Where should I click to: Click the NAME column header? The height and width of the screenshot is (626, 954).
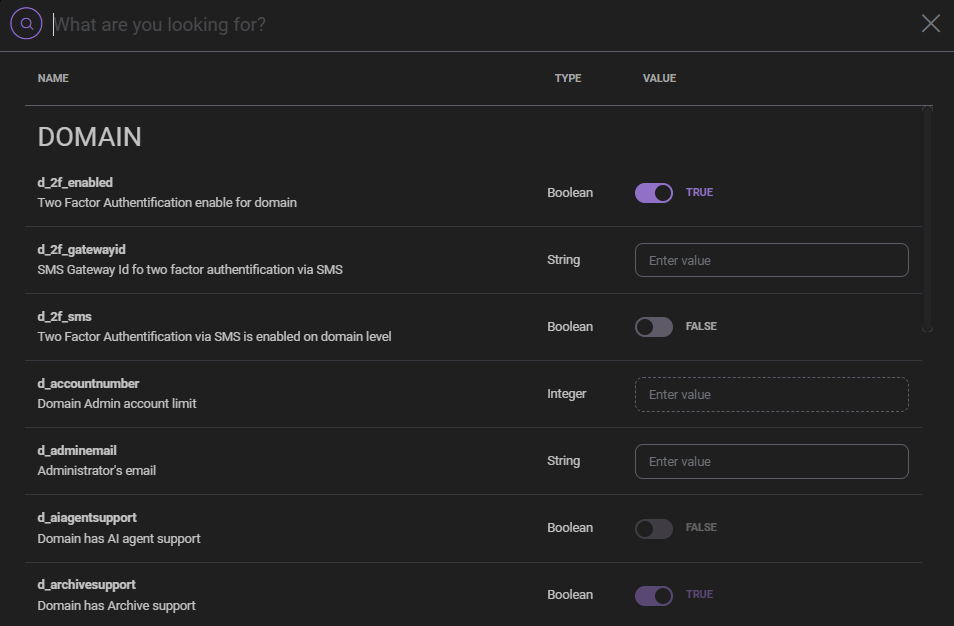(x=52, y=78)
